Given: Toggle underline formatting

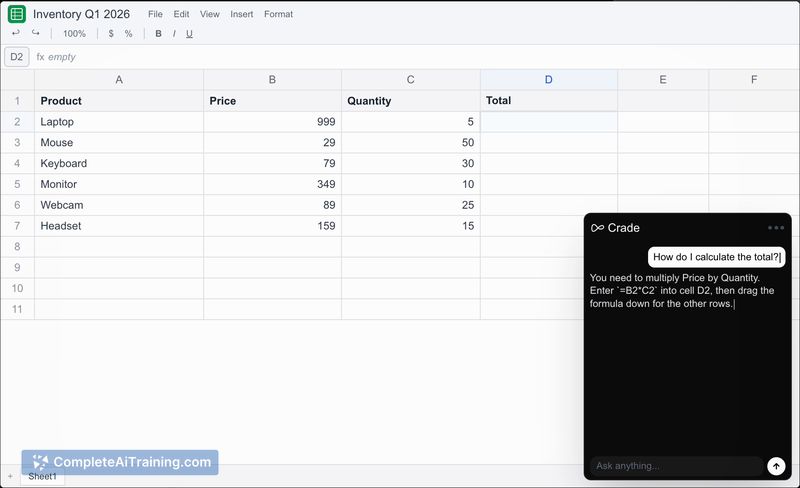Looking at the screenshot, I should [x=189, y=34].
